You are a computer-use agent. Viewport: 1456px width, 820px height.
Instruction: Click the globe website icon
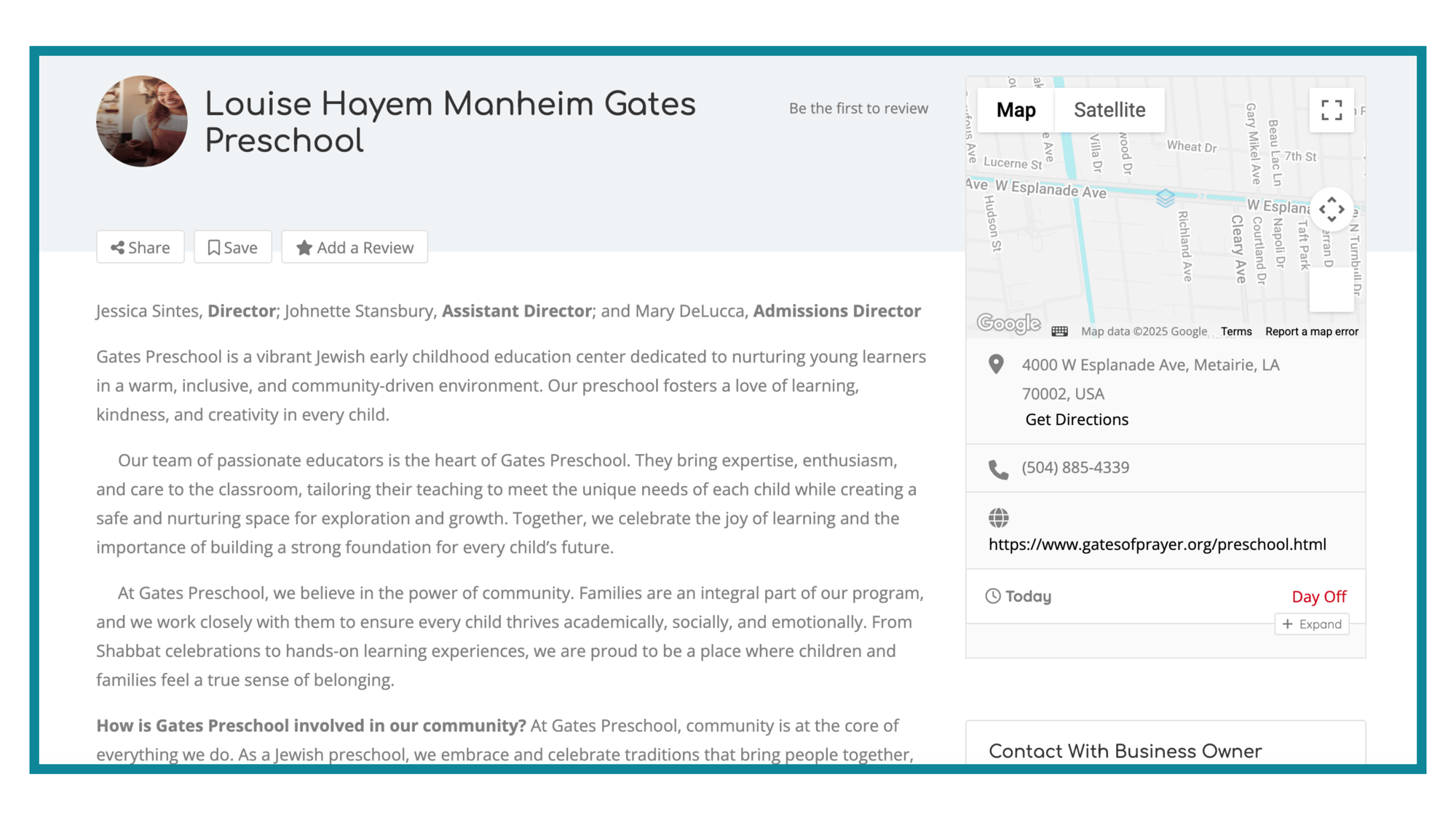click(998, 518)
